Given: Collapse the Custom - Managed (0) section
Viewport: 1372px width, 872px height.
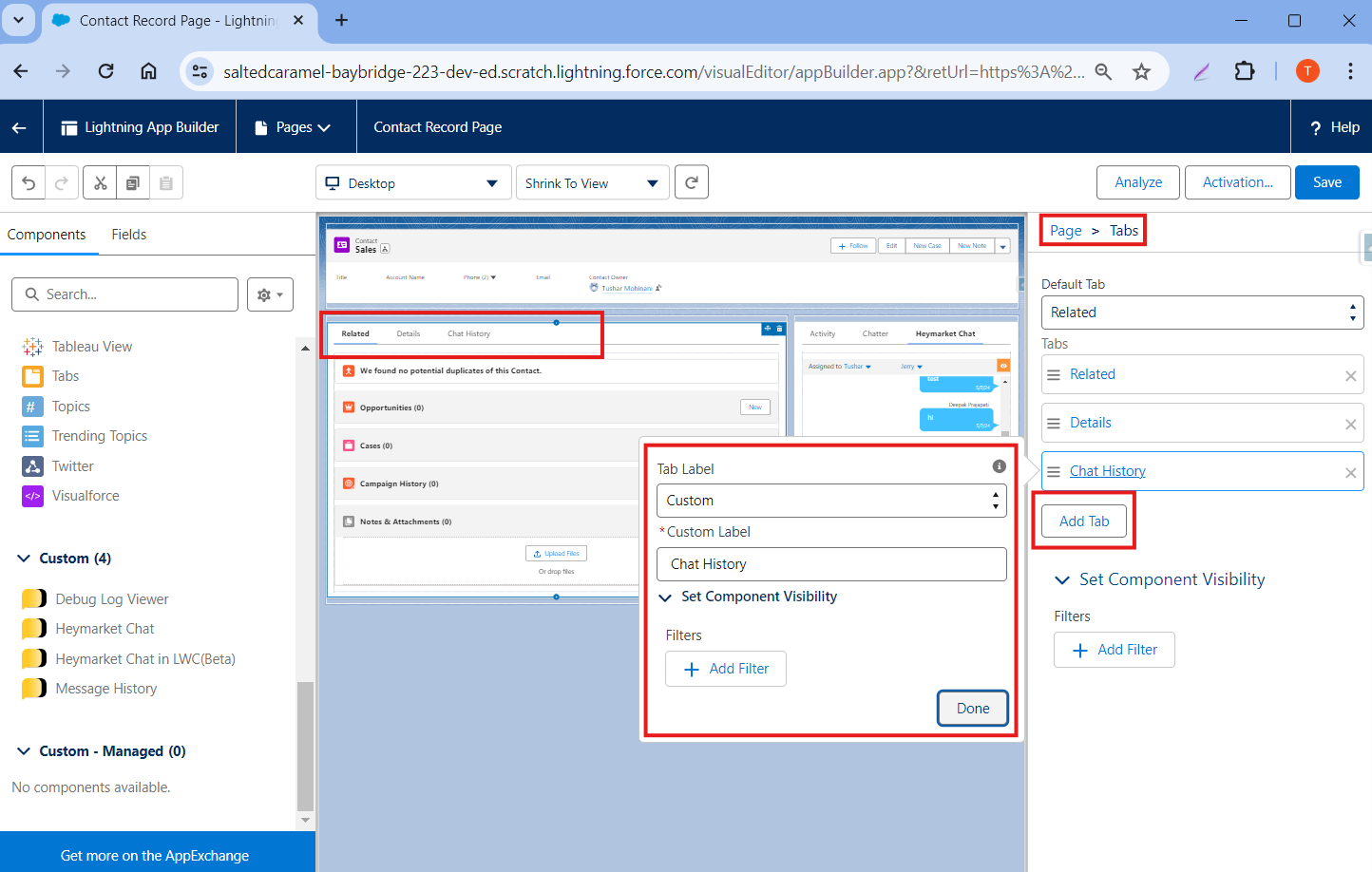Looking at the screenshot, I should pos(24,751).
